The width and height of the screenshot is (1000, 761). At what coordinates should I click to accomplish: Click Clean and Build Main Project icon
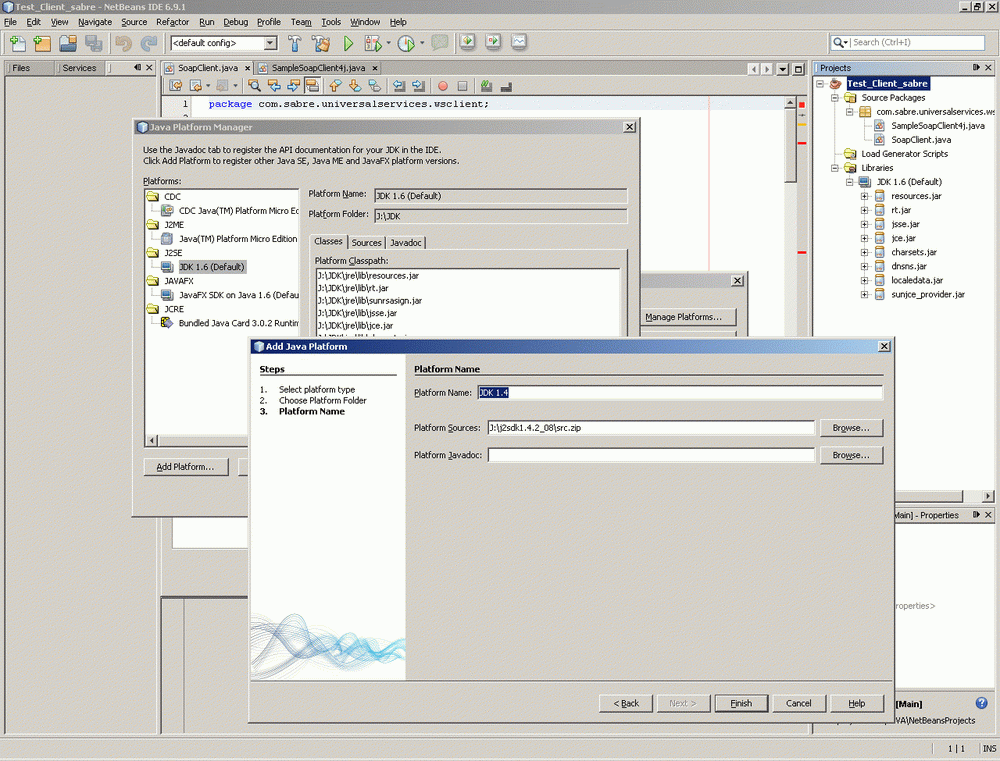click(321, 43)
